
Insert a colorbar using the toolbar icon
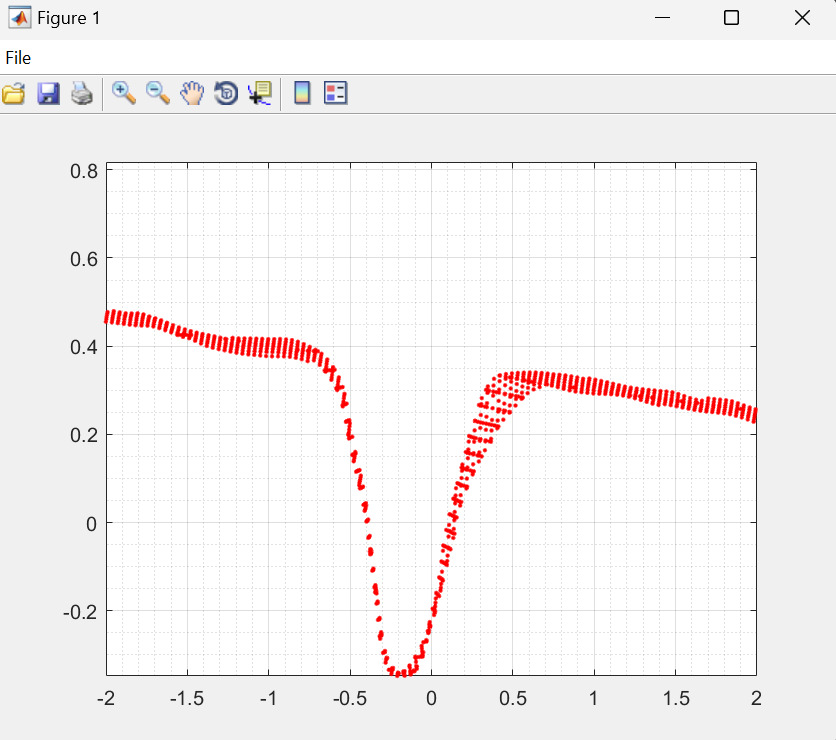tap(302, 94)
